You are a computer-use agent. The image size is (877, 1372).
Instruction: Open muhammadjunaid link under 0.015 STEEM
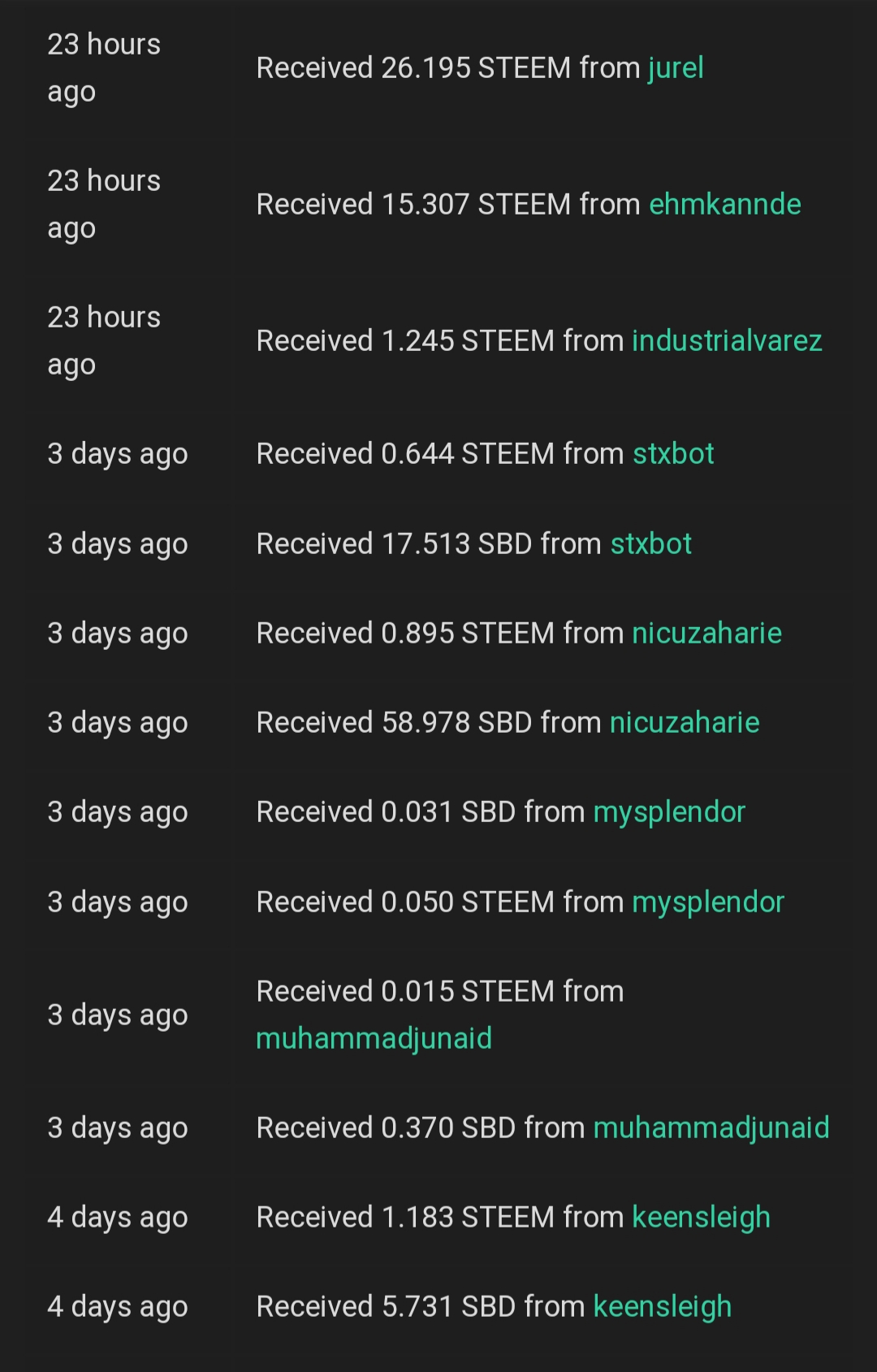pos(374,1039)
